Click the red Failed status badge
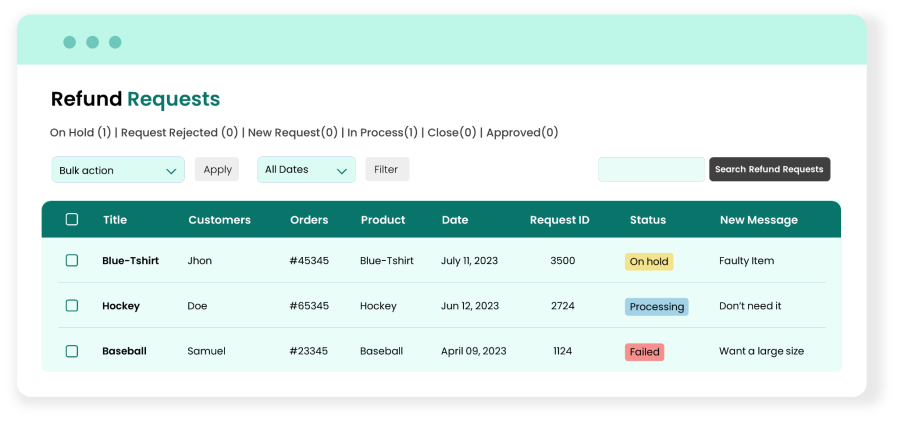Screen dimensions: 898x421 click(644, 352)
